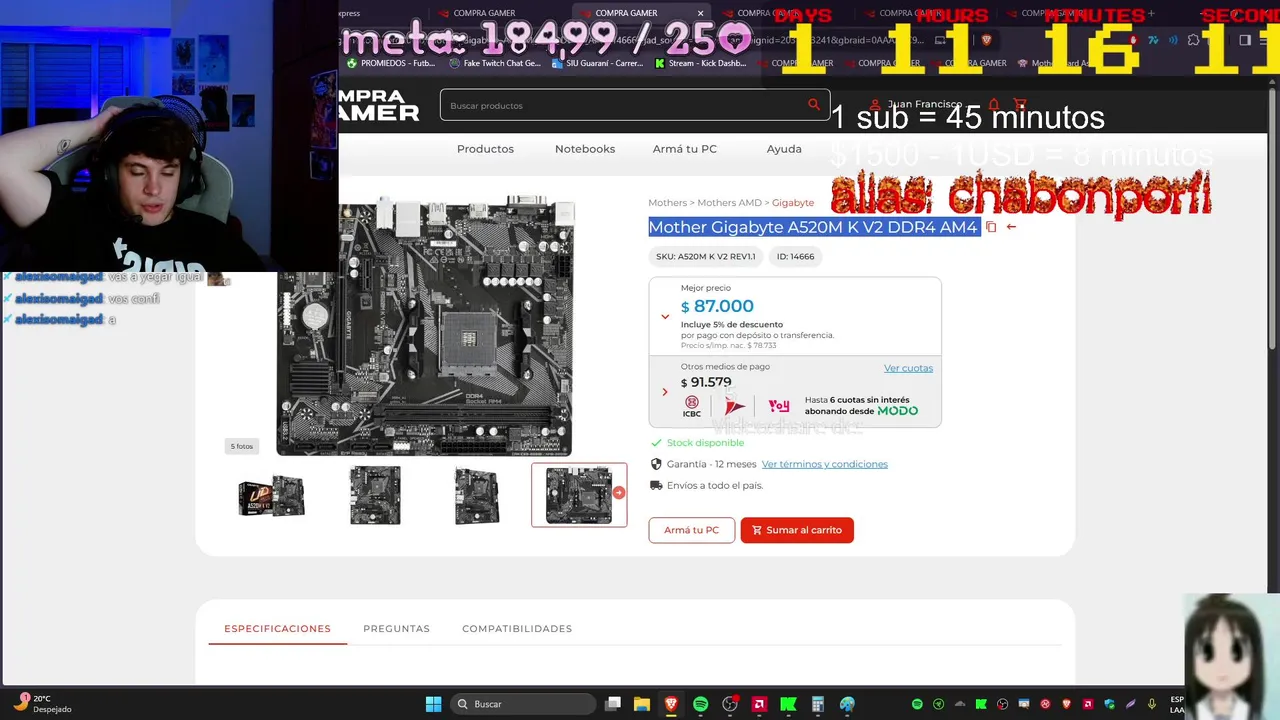Select the boxed motherboard first thumbnail
Screen dimensions: 1280x720
(x=271, y=495)
